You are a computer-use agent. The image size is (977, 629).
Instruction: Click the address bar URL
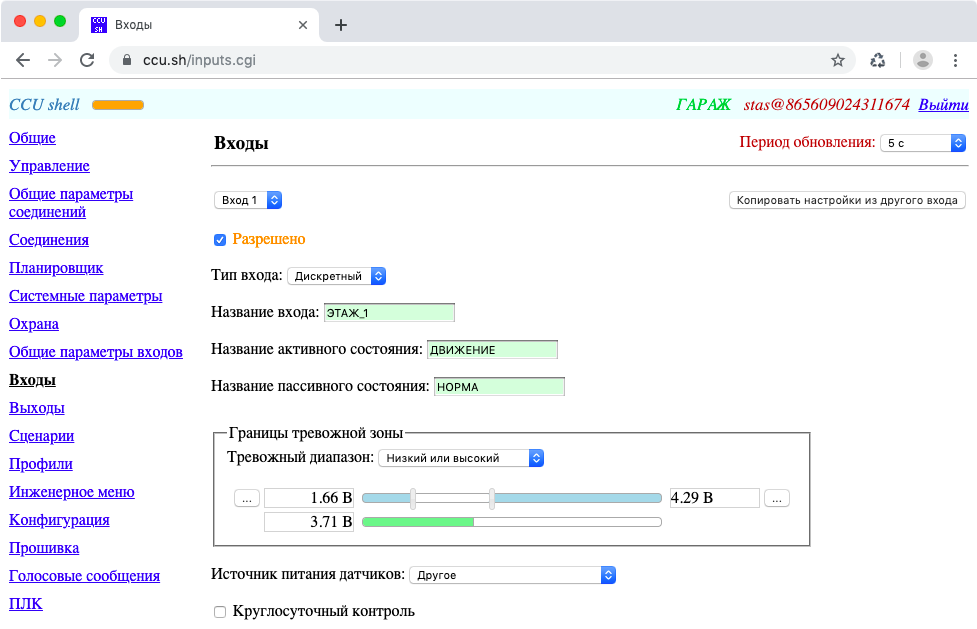[x=199, y=60]
